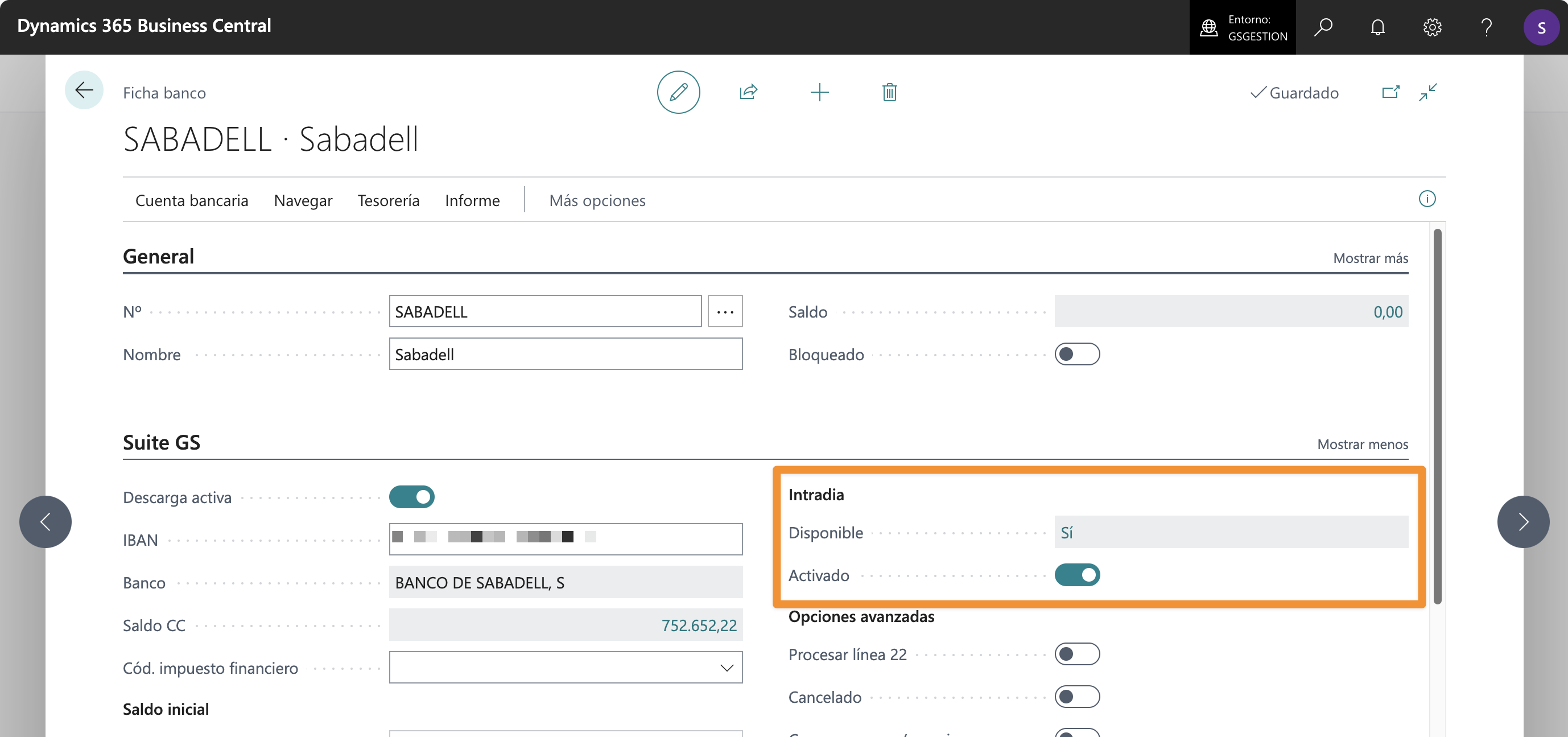Click the Saldo value 0,00

pyautogui.click(x=1231, y=311)
